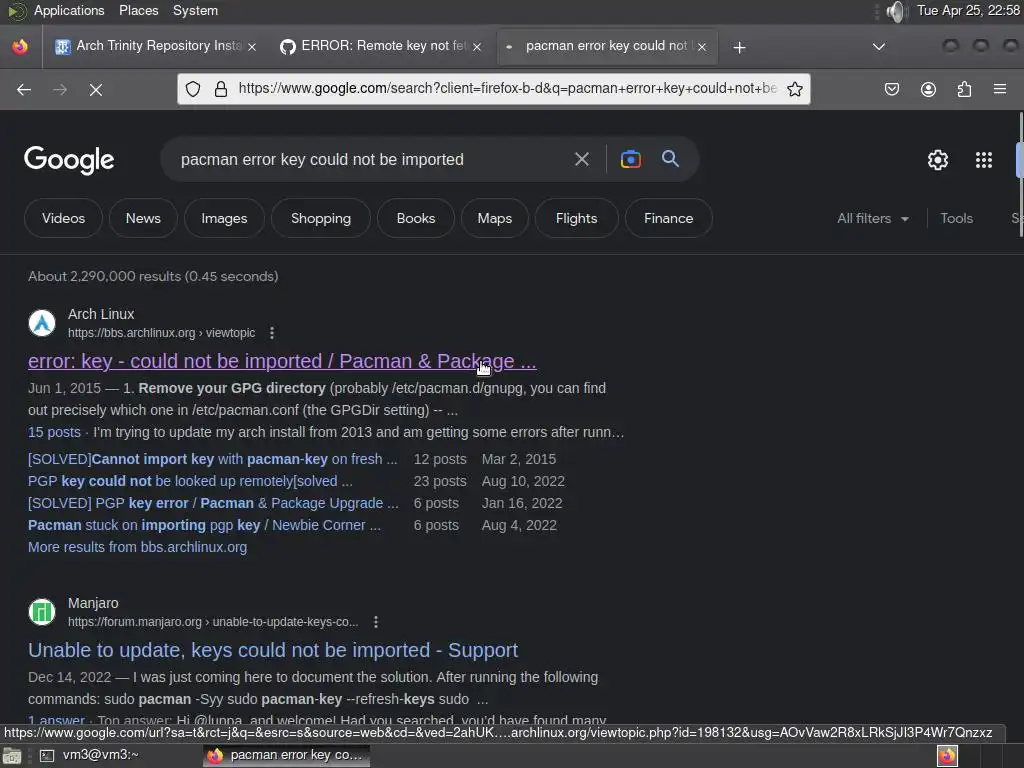Click Arch Linux site favicon
The height and width of the screenshot is (768, 1024).
[x=42, y=323]
